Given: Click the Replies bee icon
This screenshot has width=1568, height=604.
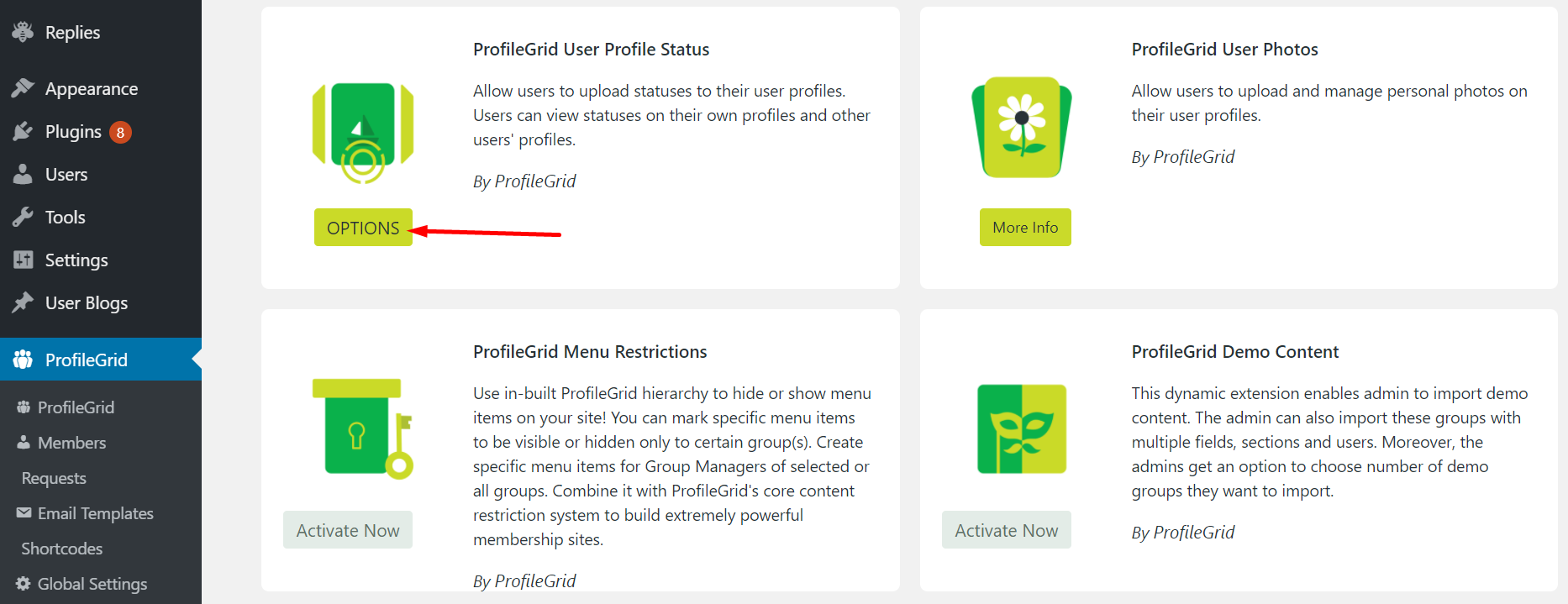Looking at the screenshot, I should tap(24, 32).
